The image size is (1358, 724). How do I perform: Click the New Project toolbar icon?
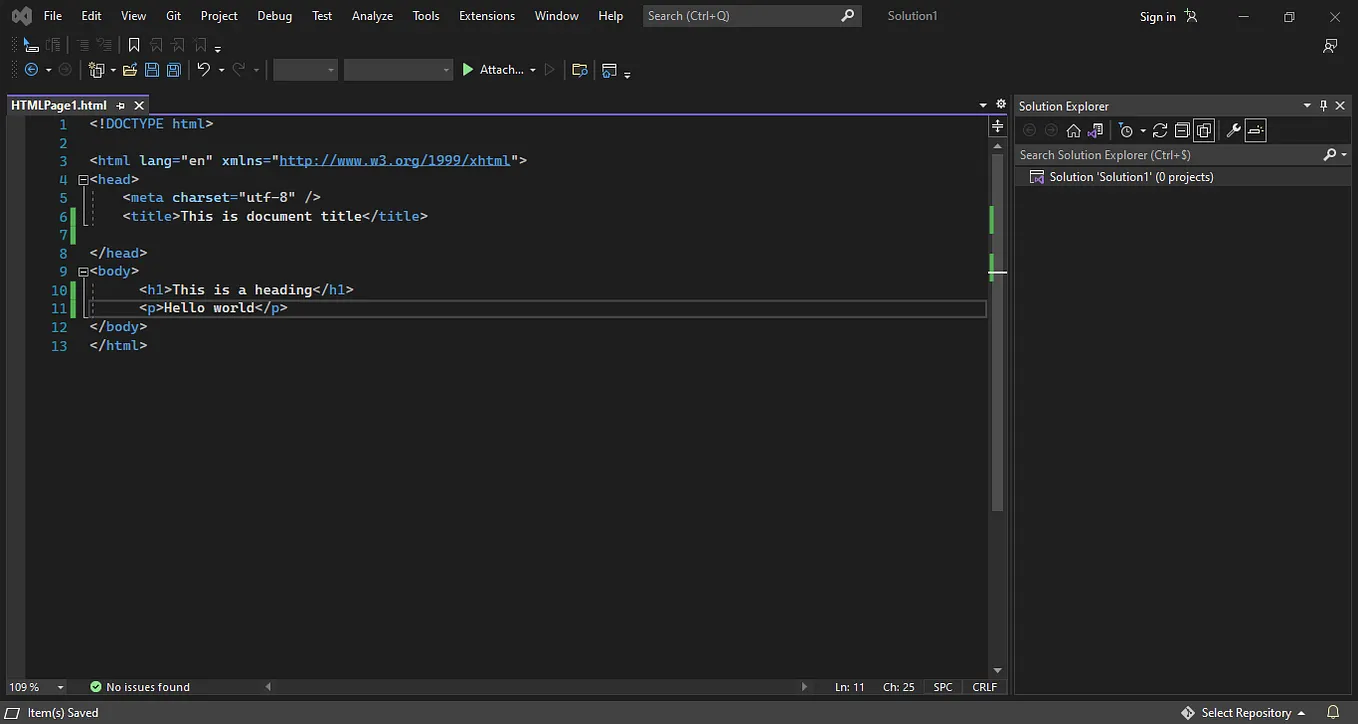click(97, 70)
